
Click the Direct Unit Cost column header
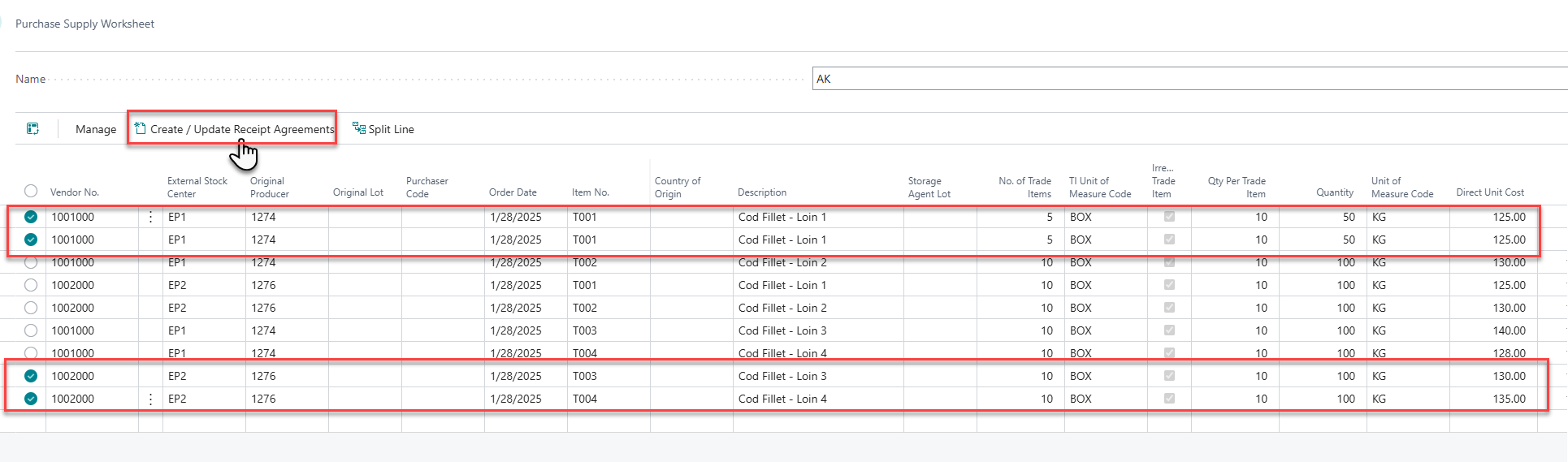[x=1490, y=192]
